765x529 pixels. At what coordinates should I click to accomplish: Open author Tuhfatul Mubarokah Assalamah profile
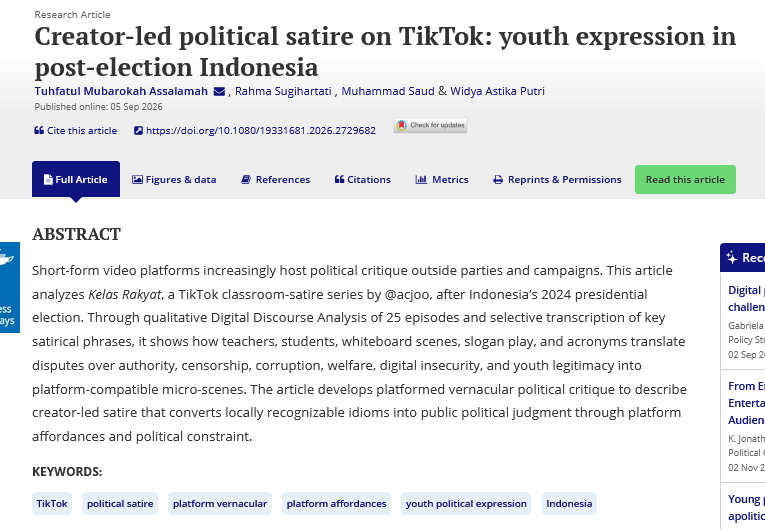(121, 91)
